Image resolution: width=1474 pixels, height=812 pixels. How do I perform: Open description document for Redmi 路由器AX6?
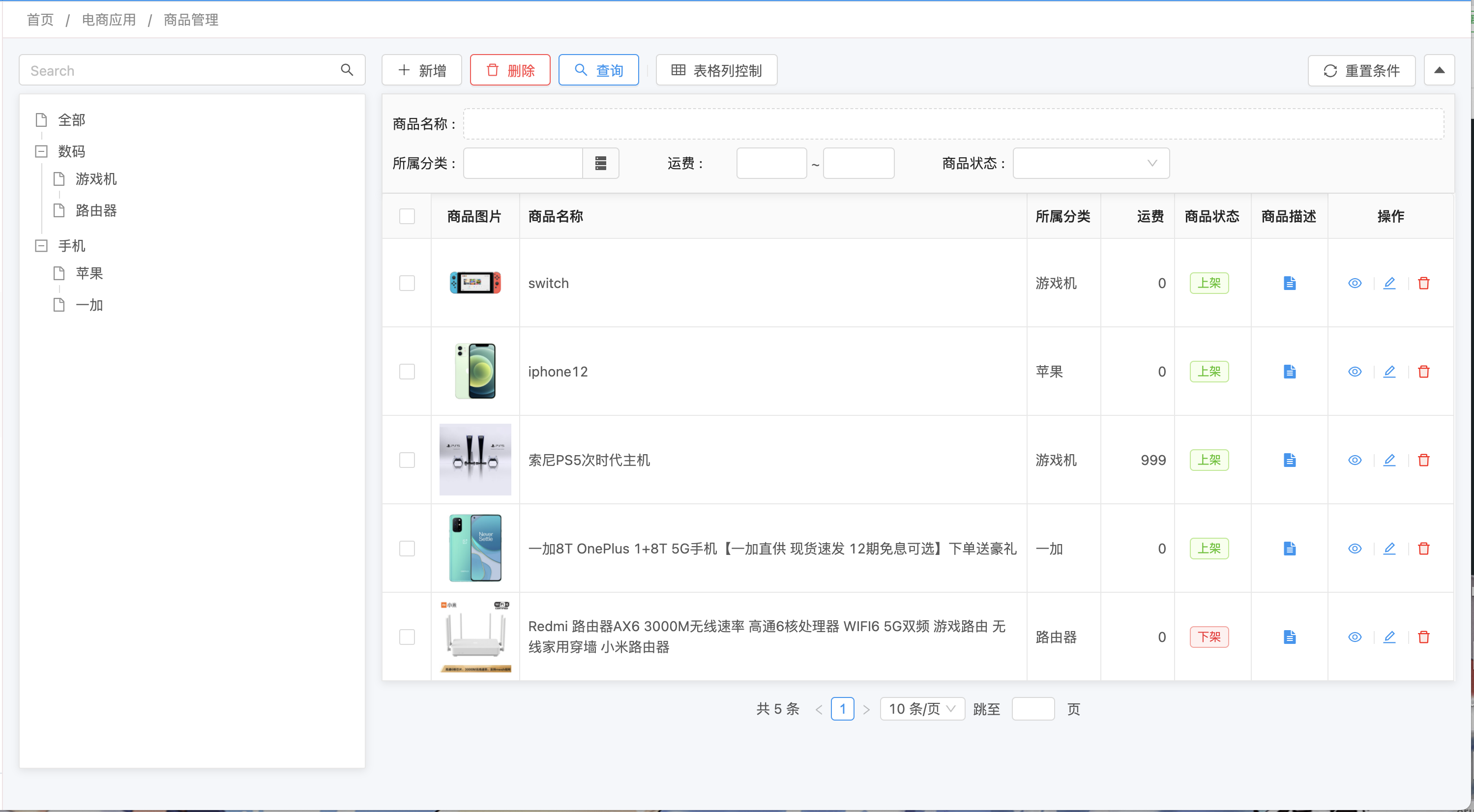pos(1289,637)
